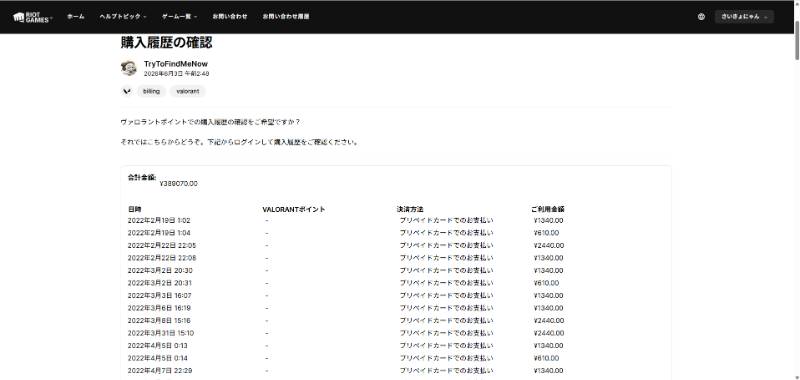
Task: Click TryToFindMeNow's avatar image
Action: 129,68
